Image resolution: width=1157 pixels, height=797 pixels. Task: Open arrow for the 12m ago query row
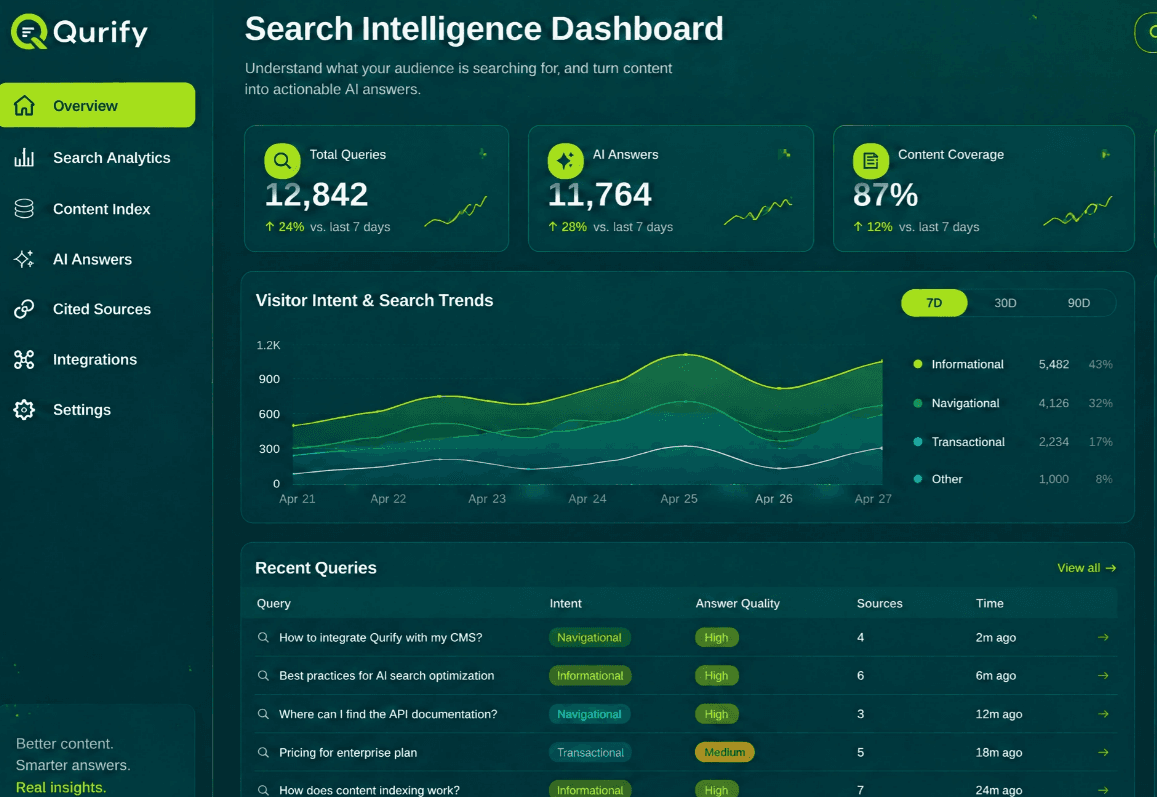1103,714
